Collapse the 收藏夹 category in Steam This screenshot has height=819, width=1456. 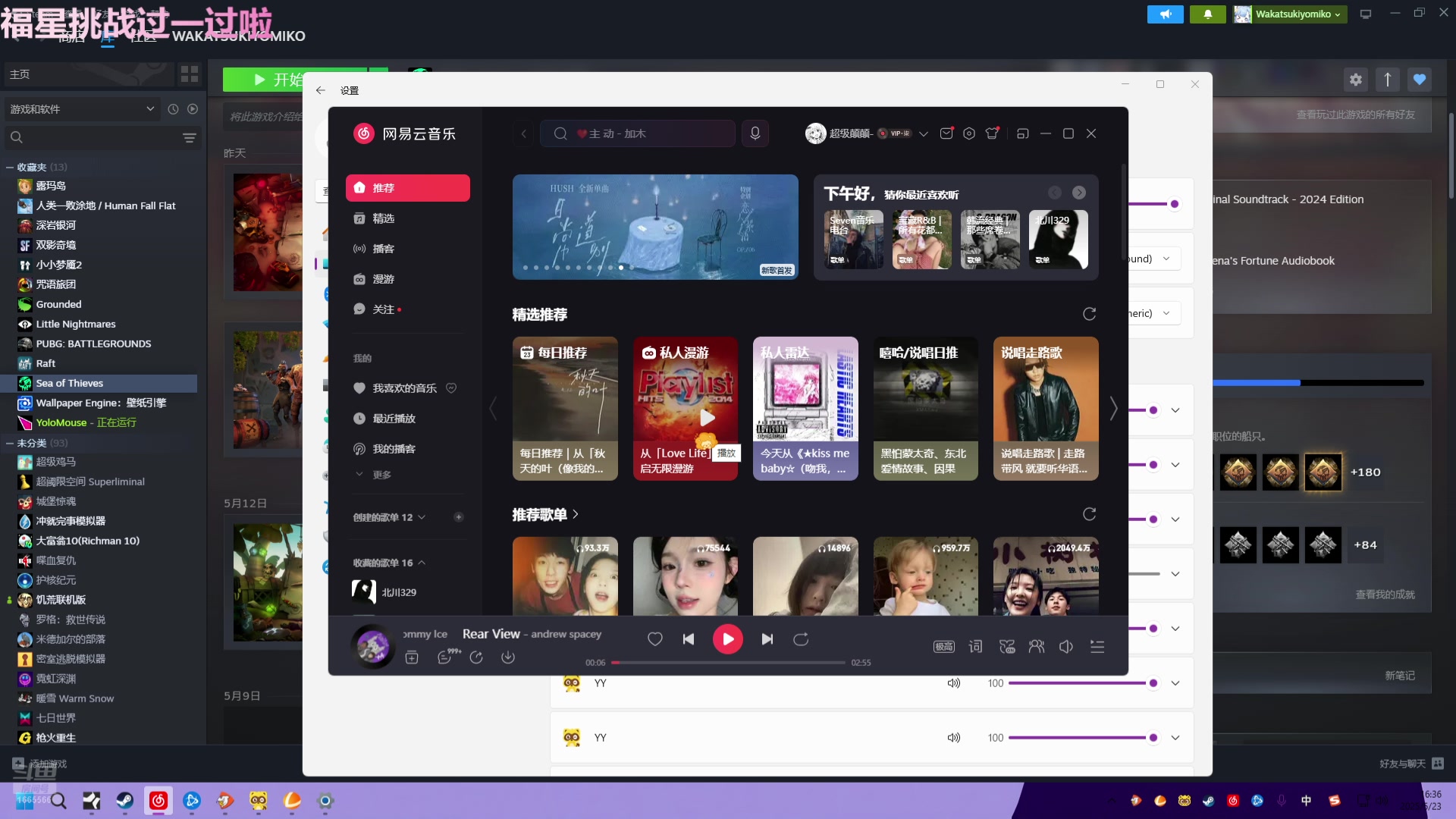click(10, 167)
